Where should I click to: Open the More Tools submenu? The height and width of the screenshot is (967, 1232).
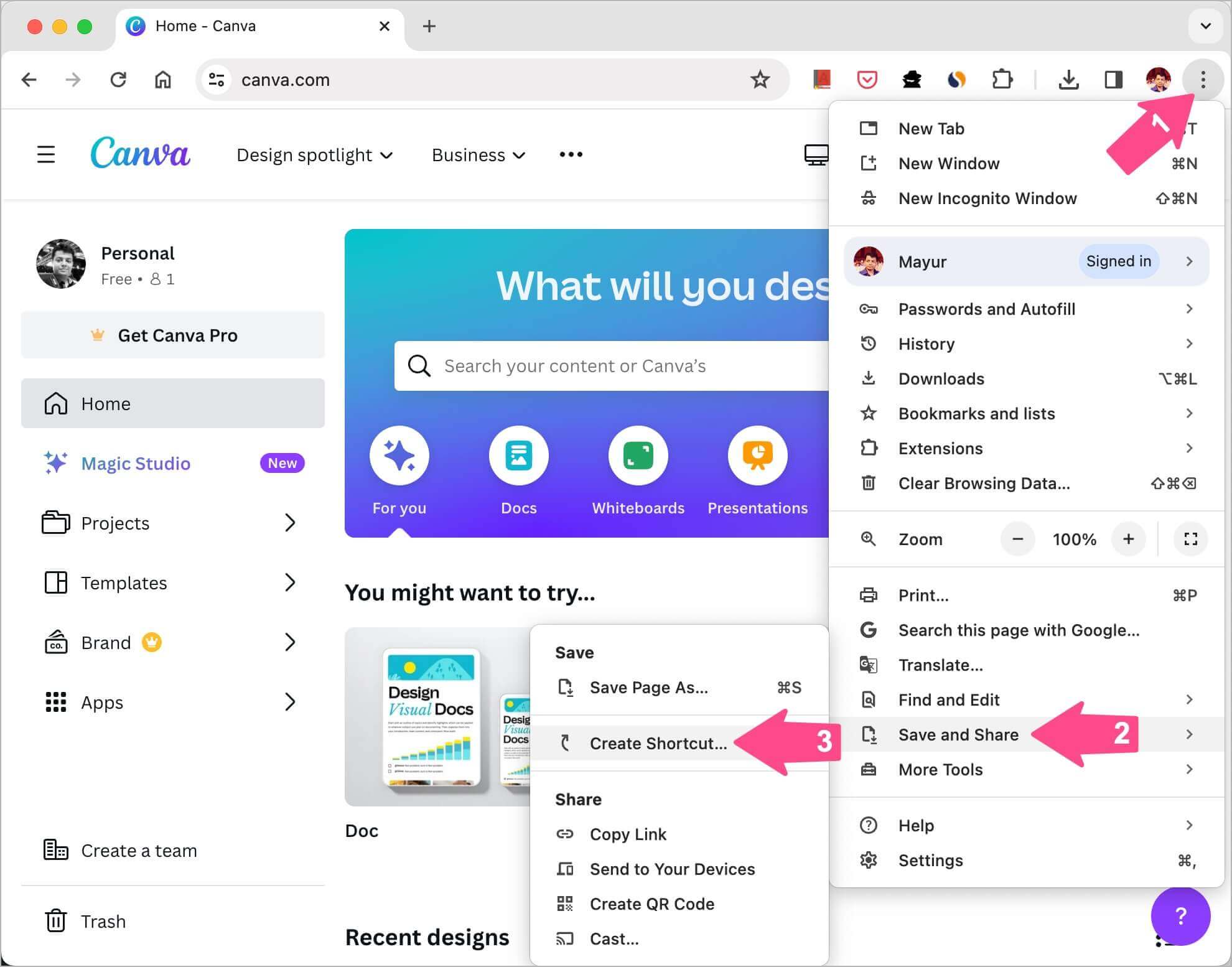(1027, 769)
